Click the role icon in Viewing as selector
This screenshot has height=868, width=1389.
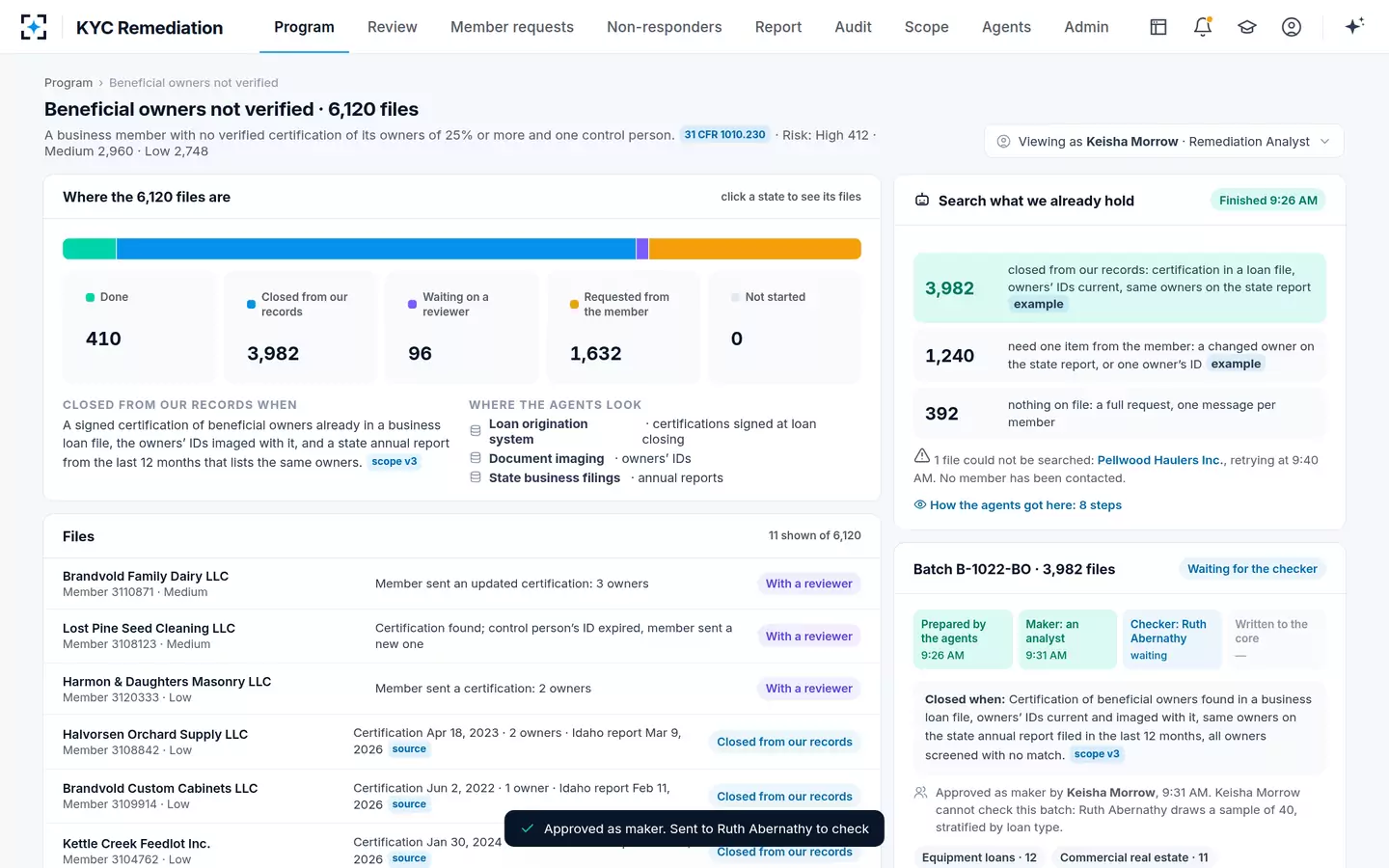1003,142
